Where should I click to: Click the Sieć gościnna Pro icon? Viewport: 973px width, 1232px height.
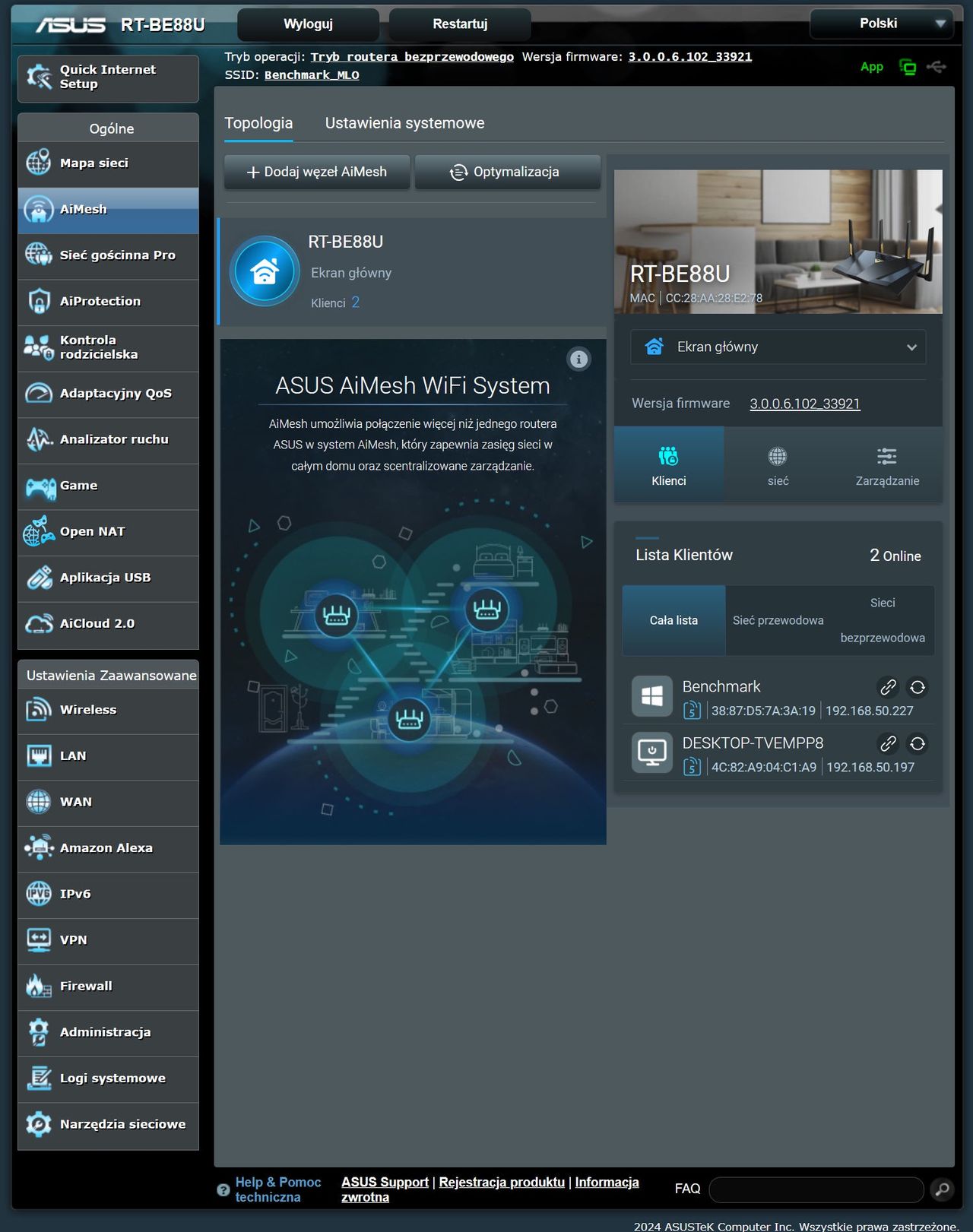pyautogui.click(x=39, y=255)
